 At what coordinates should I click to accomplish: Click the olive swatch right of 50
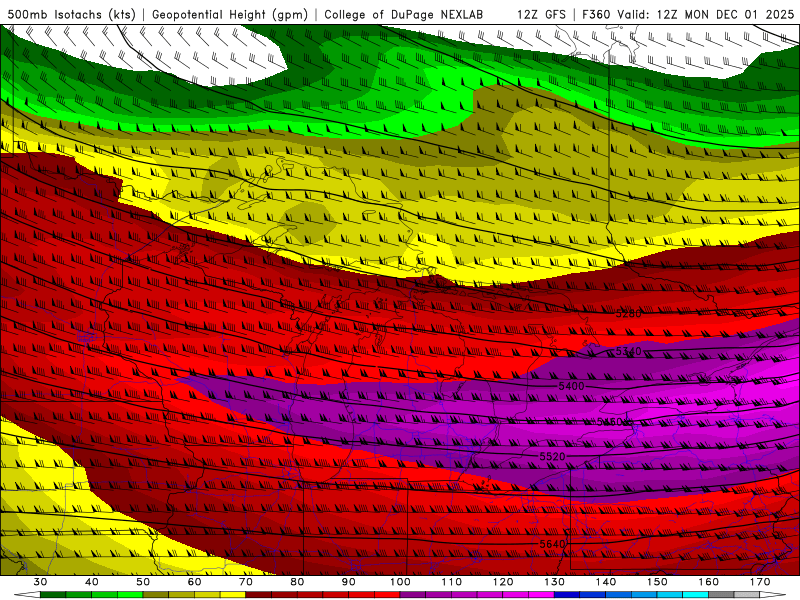(156, 595)
